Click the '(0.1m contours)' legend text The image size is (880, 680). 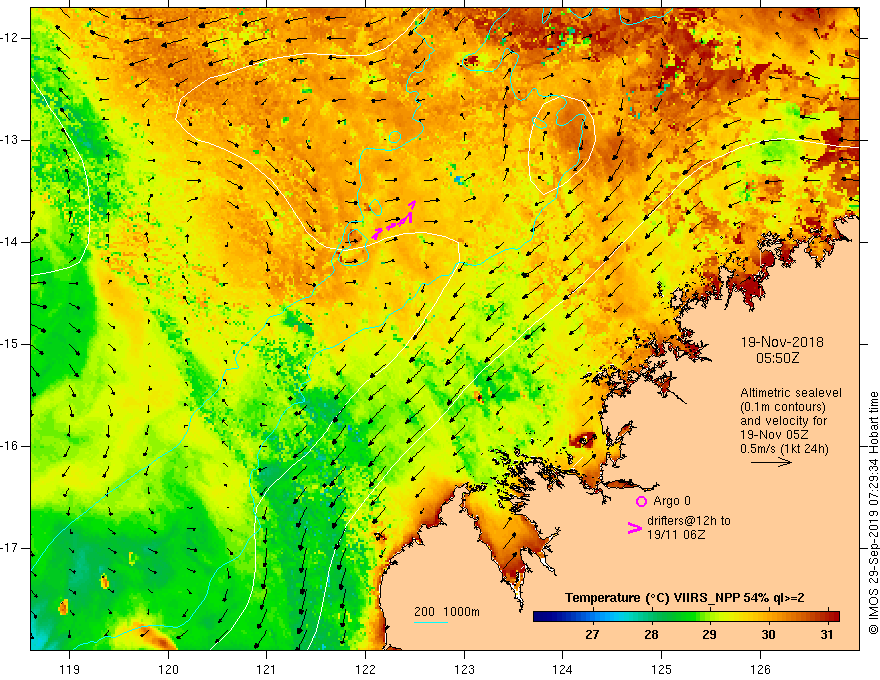click(783, 407)
